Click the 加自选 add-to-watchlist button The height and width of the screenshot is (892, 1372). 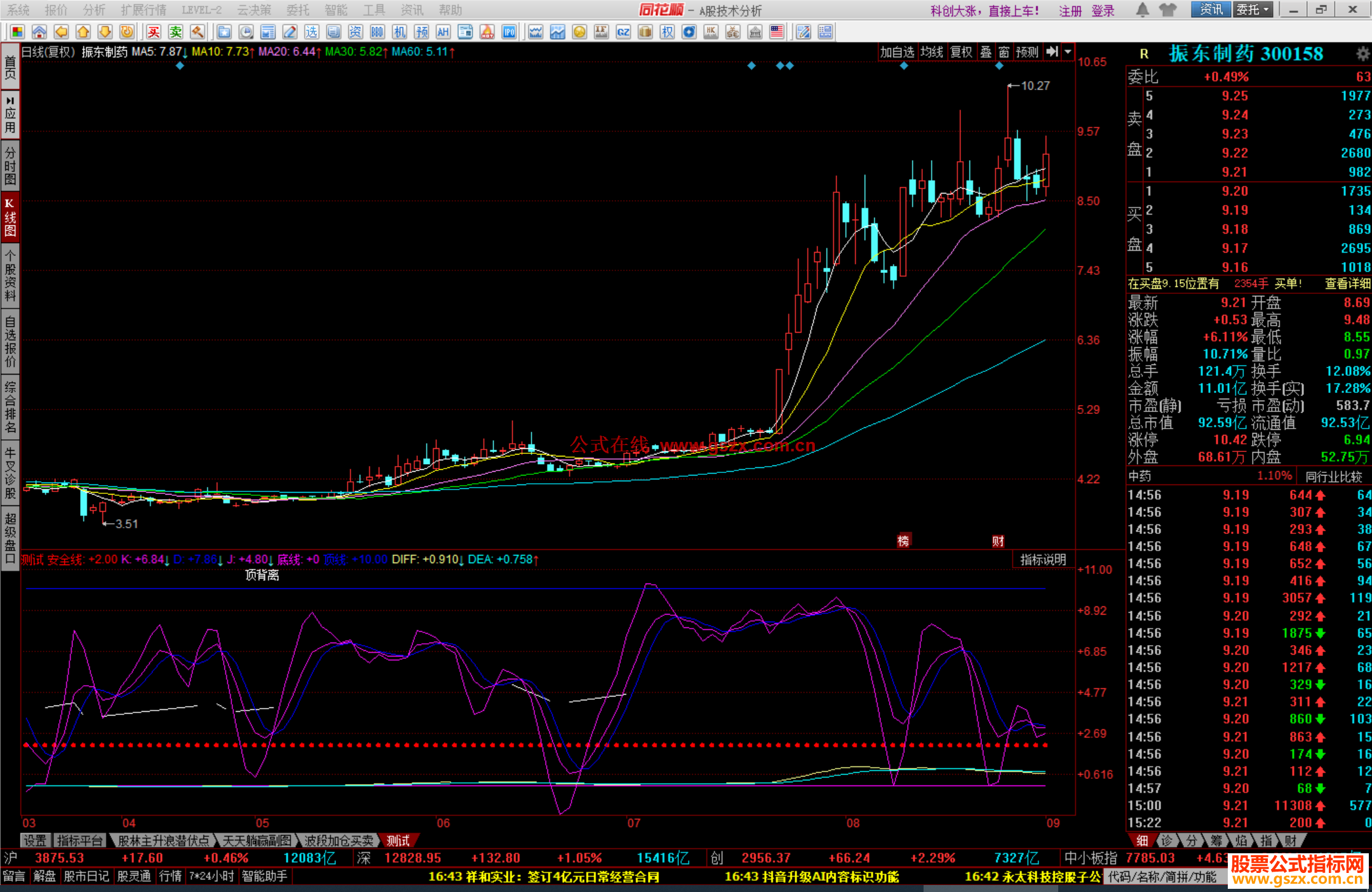click(x=897, y=52)
